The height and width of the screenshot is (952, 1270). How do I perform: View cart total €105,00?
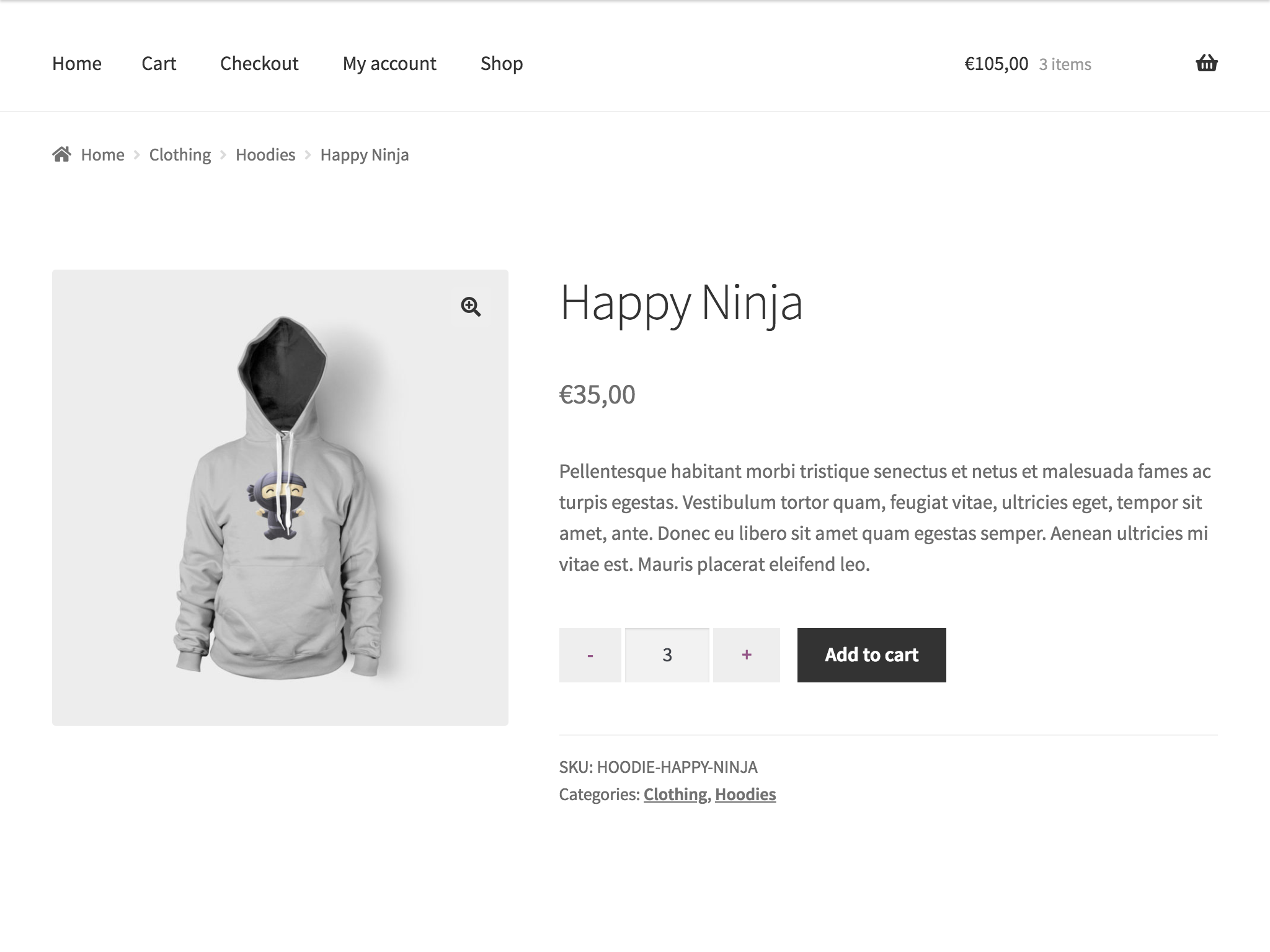coord(996,64)
